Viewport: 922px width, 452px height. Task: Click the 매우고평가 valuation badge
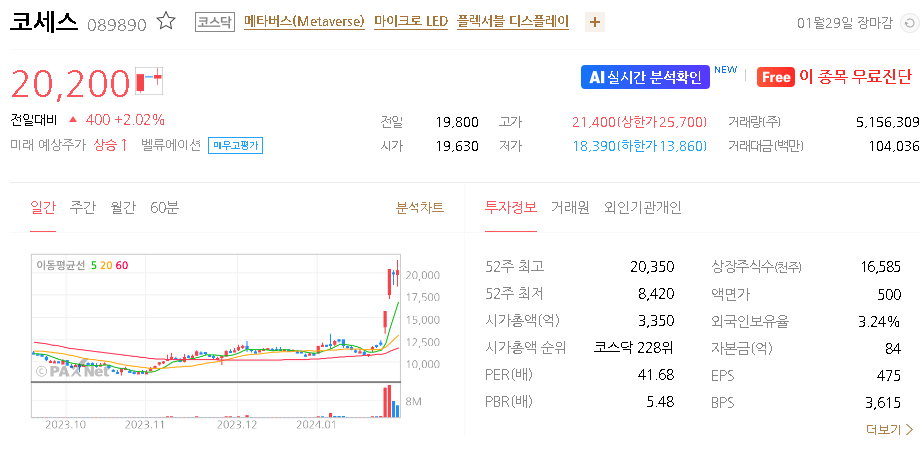click(x=235, y=145)
